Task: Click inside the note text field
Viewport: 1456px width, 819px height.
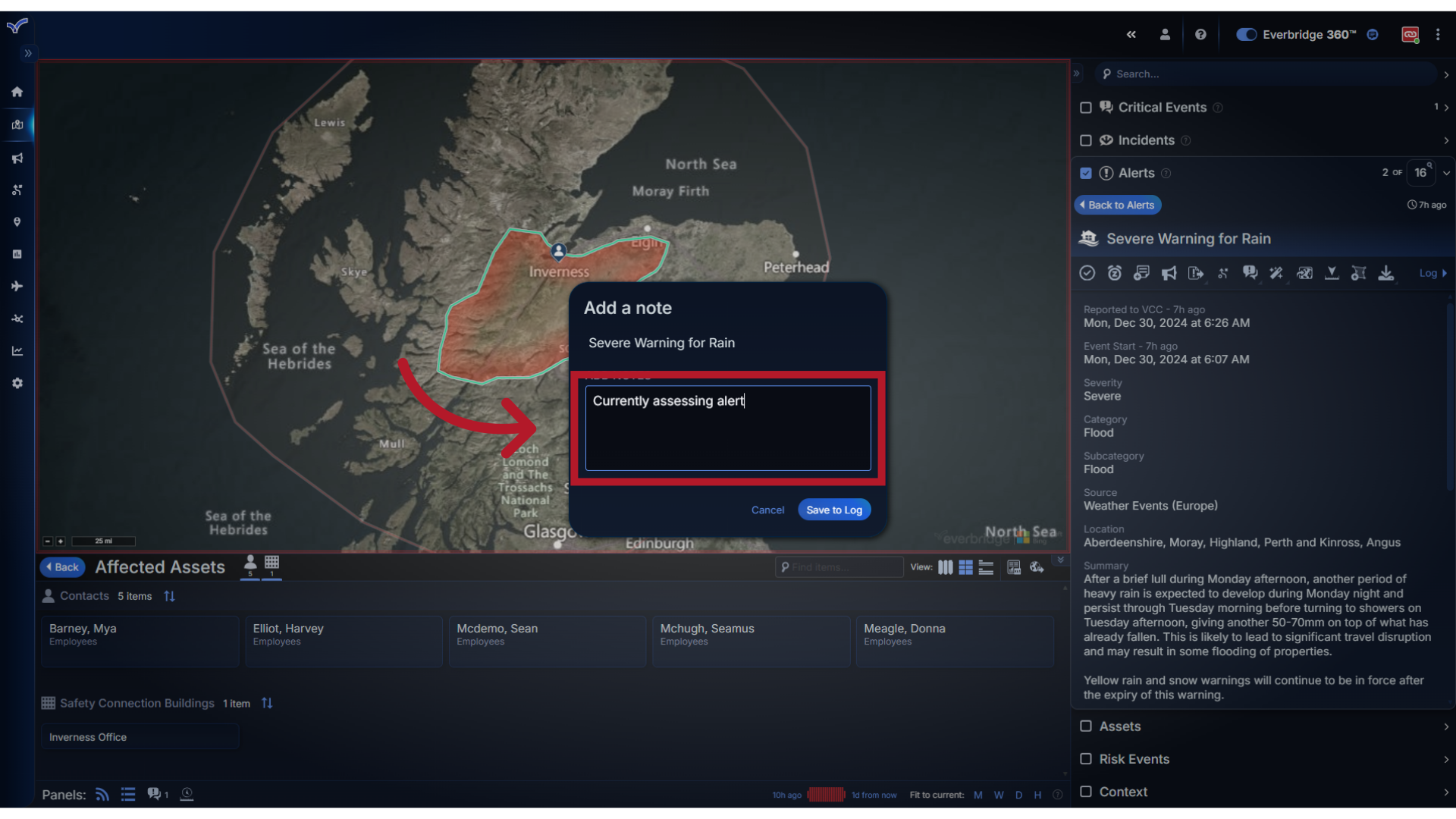Action: click(x=727, y=428)
